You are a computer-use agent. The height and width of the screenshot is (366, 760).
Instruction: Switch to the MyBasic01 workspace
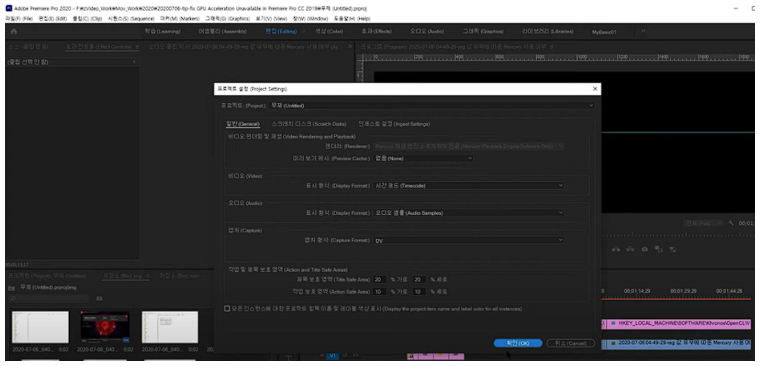(x=604, y=32)
